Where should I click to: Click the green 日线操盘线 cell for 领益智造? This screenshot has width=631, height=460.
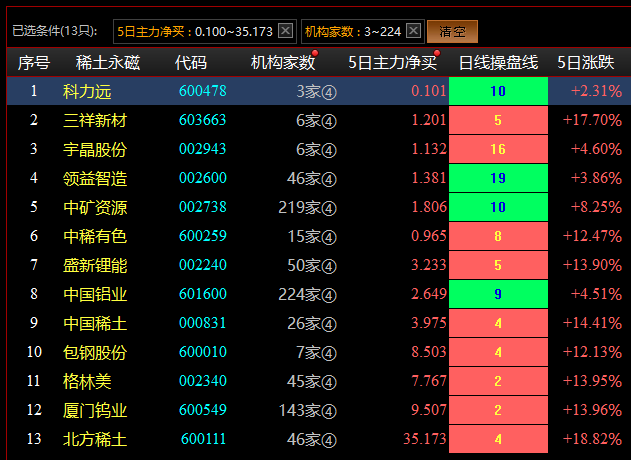click(x=499, y=179)
